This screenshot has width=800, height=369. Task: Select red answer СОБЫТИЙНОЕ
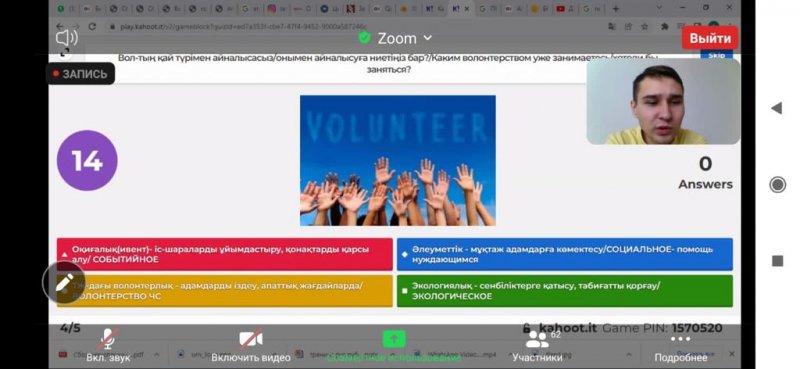pos(224,254)
